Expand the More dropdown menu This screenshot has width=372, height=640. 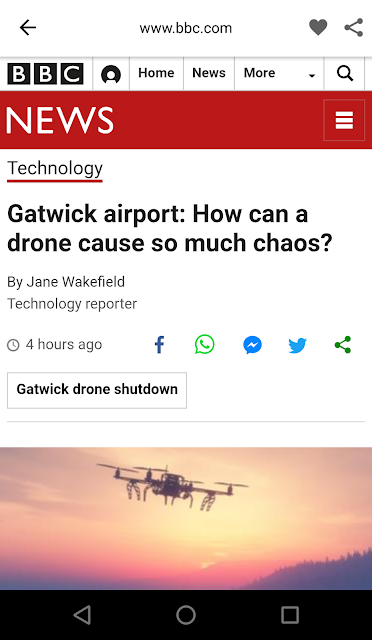(279, 73)
